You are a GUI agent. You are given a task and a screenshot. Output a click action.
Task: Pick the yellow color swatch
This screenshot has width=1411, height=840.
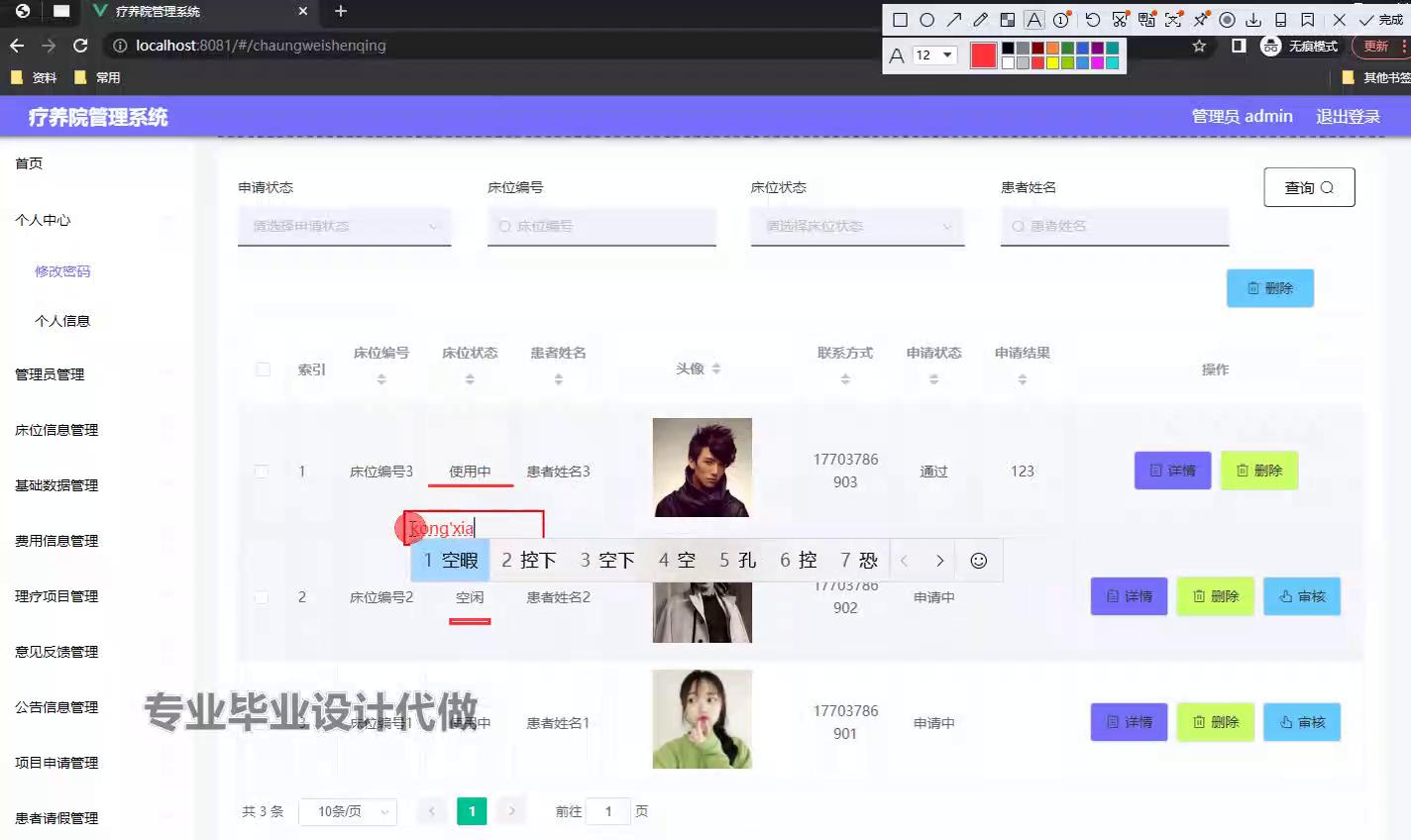(1052, 63)
